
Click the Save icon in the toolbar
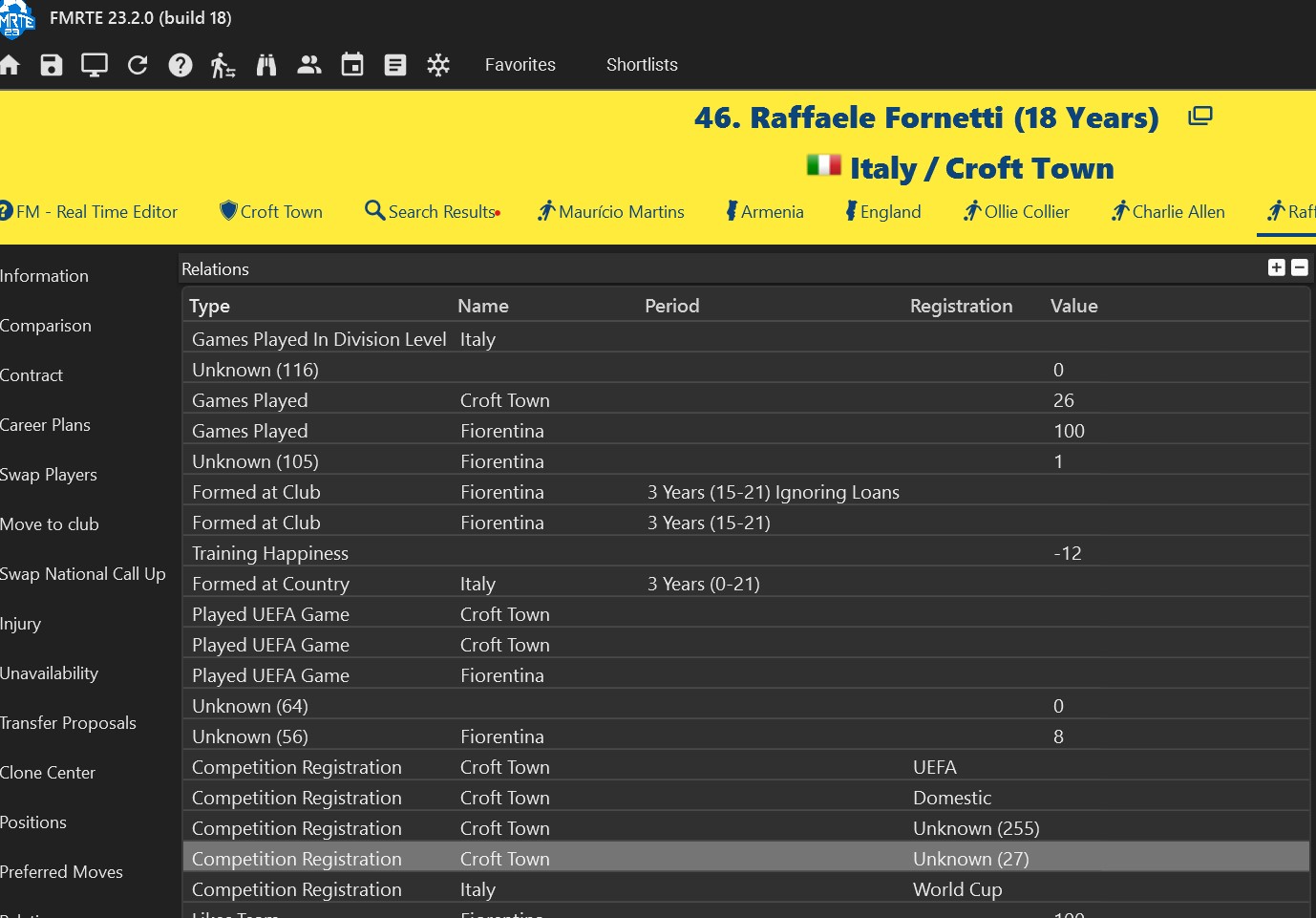[51, 65]
